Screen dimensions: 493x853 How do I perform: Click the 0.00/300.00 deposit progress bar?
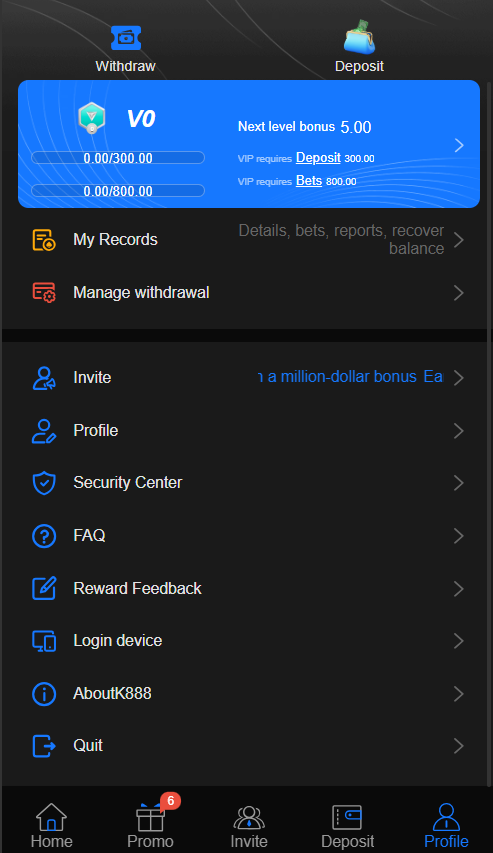coord(118,158)
